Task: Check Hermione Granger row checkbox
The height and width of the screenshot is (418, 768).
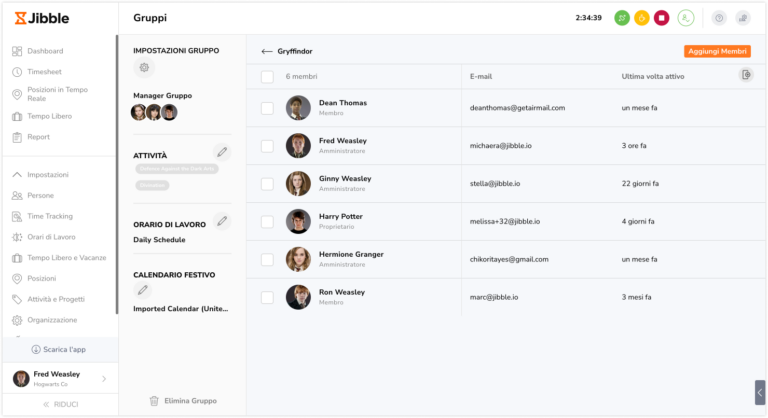Action: pos(267,259)
